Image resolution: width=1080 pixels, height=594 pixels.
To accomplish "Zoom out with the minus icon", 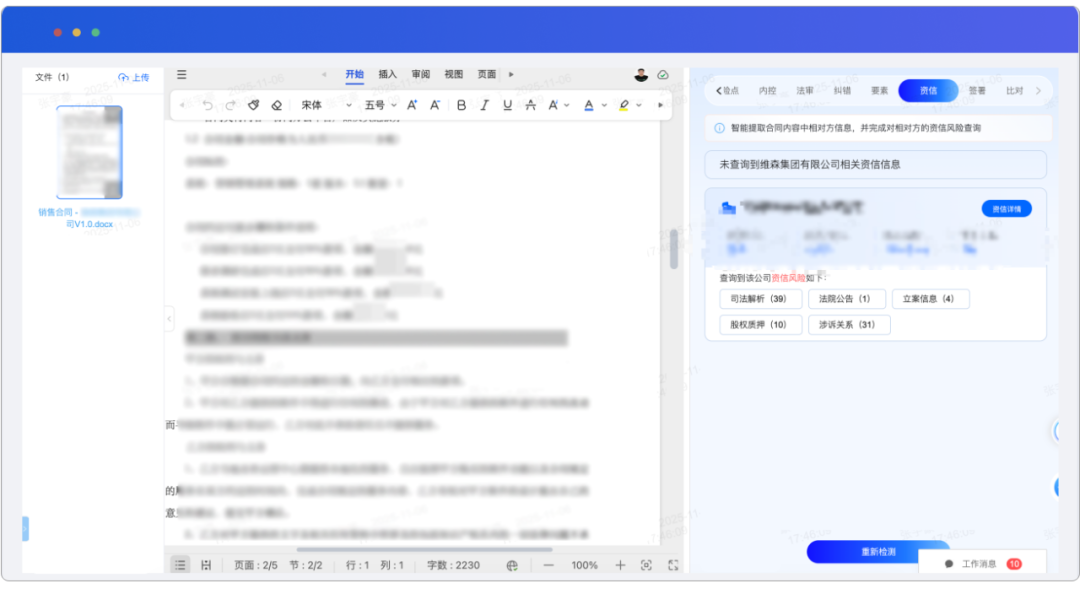I will (x=548, y=565).
